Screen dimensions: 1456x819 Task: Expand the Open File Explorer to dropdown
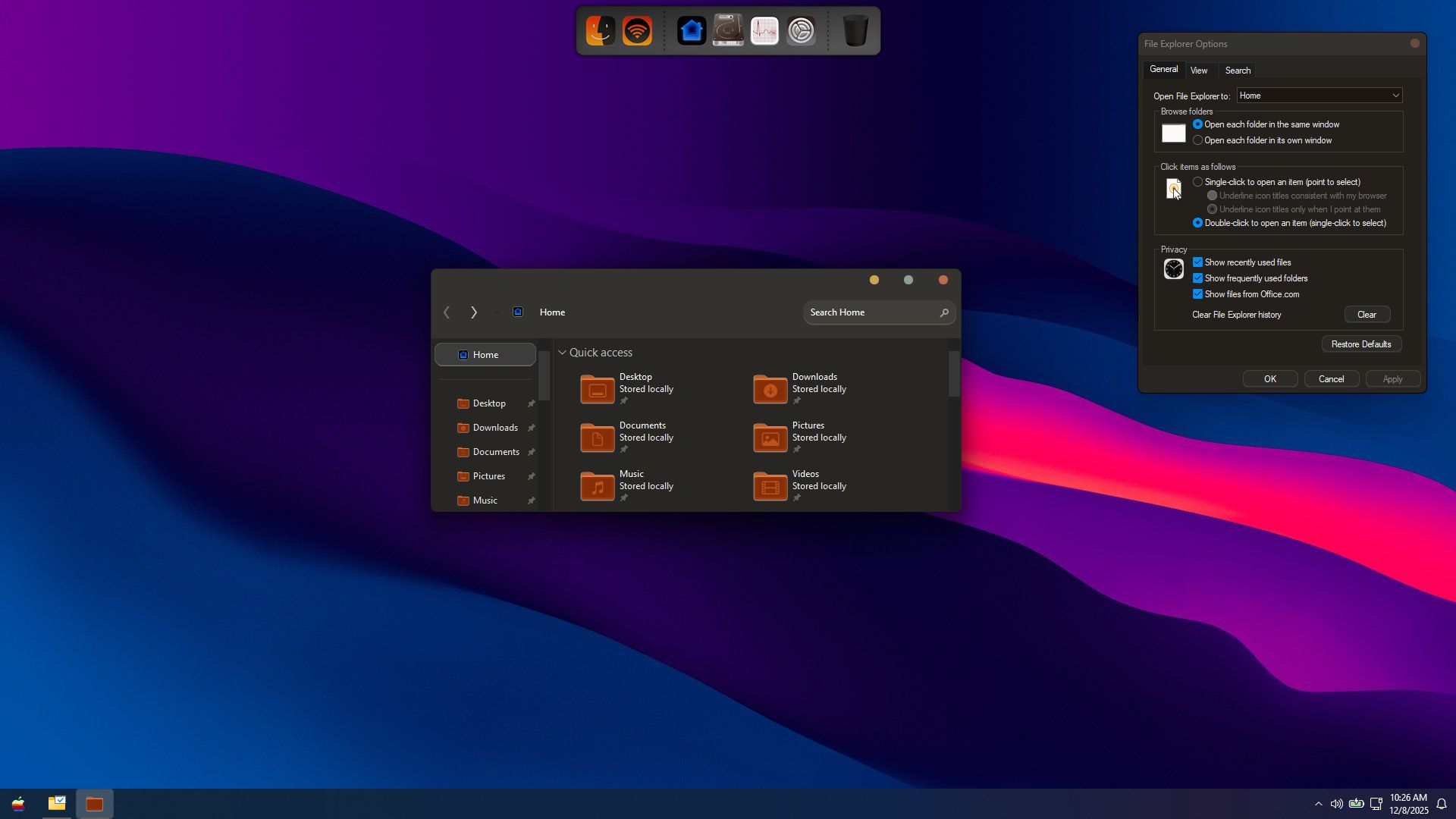tap(1395, 96)
